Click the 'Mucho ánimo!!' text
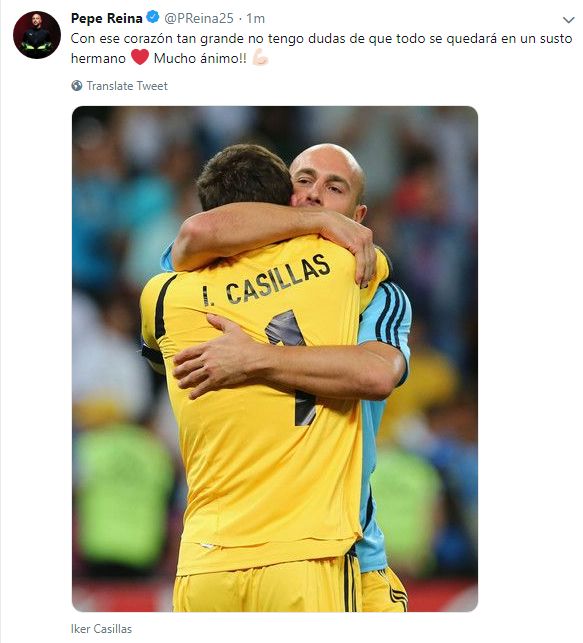The width and height of the screenshot is (583, 643). coord(200,58)
